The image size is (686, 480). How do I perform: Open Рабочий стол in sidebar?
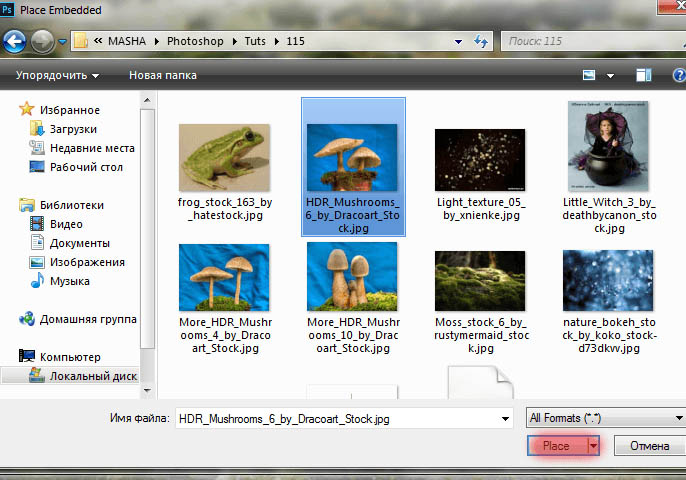pyautogui.click(x=87, y=167)
